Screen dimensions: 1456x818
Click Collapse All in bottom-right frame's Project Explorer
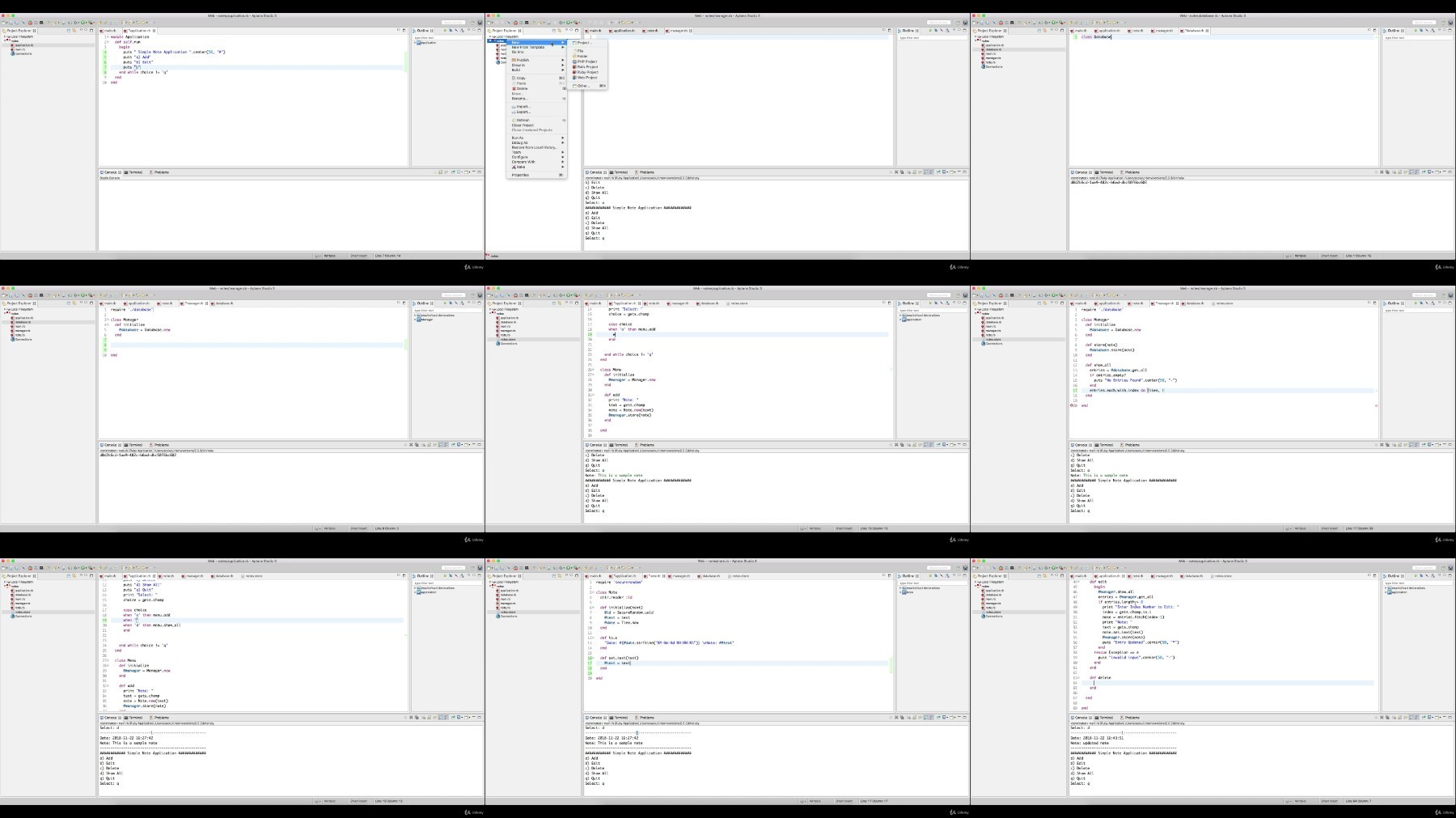[x=1039, y=576]
